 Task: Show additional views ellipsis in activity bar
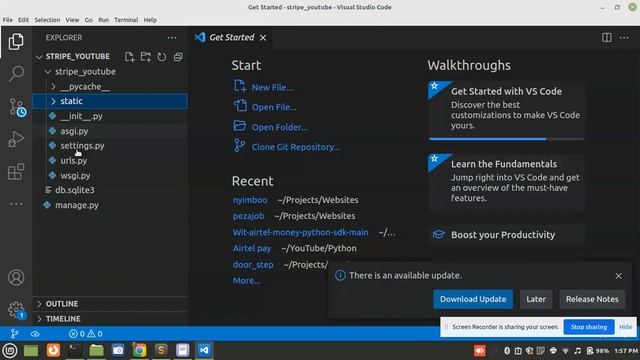(x=16, y=203)
